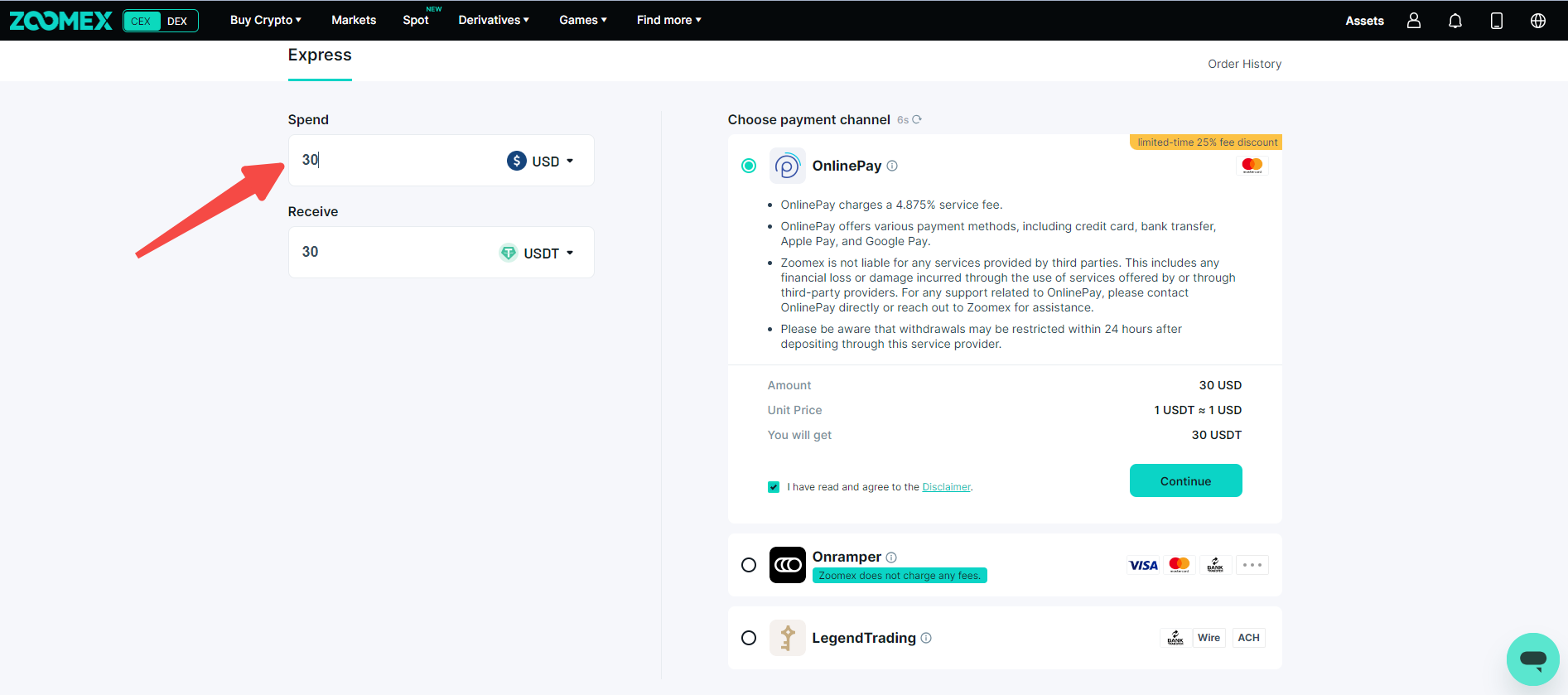Click the info icon next to LegendTrading
This screenshot has height=695, width=1568.
tap(926, 638)
